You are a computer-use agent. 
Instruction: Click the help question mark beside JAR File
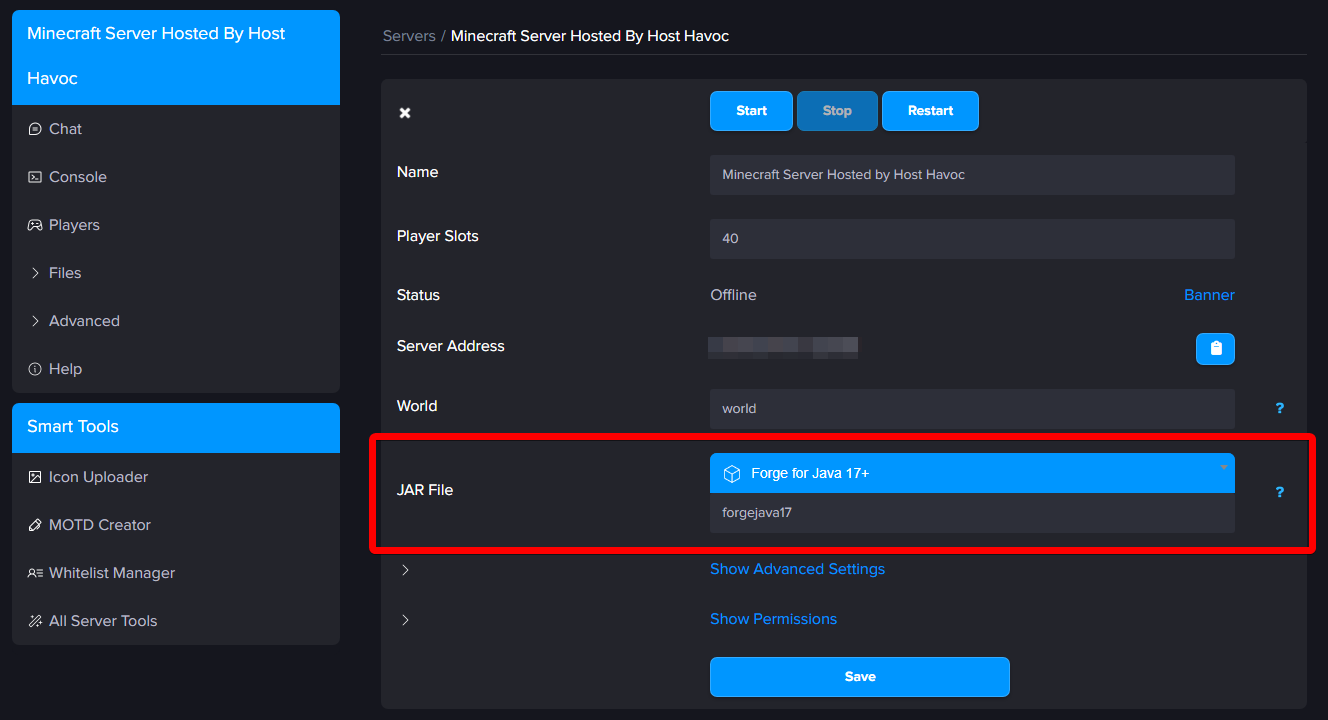point(1279,492)
